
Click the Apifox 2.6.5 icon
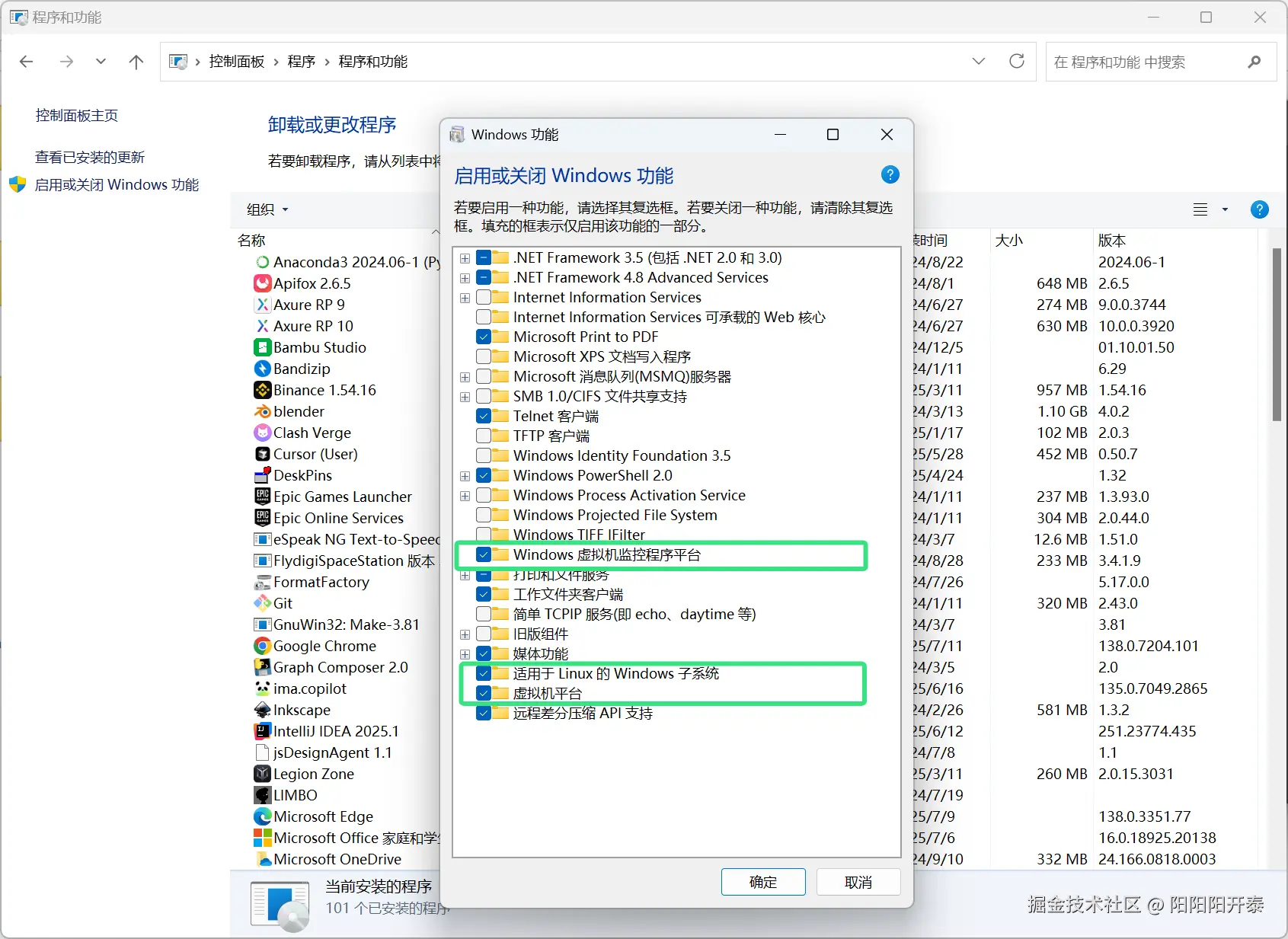262,283
